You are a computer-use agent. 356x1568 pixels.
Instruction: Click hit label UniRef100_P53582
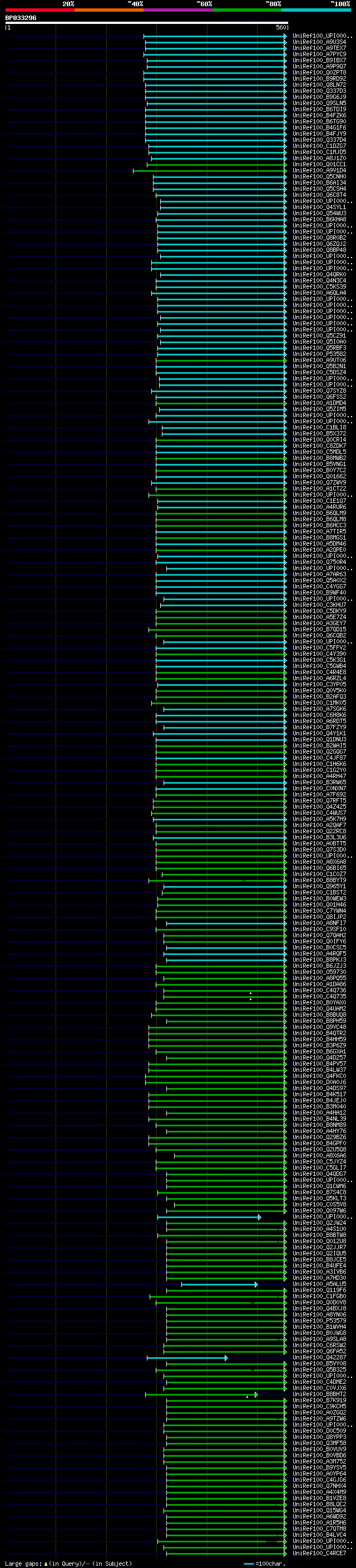pyautogui.click(x=319, y=354)
